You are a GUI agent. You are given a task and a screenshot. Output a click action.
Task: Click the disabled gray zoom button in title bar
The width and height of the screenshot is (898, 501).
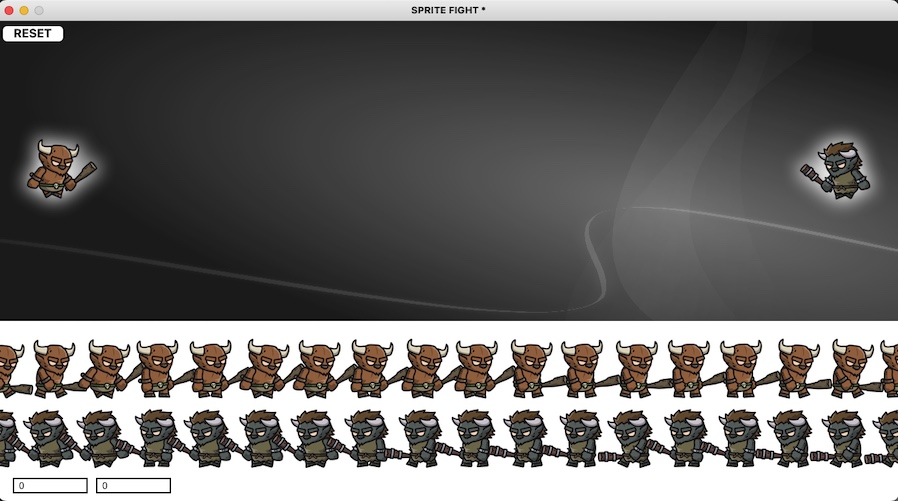[x=39, y=10]
